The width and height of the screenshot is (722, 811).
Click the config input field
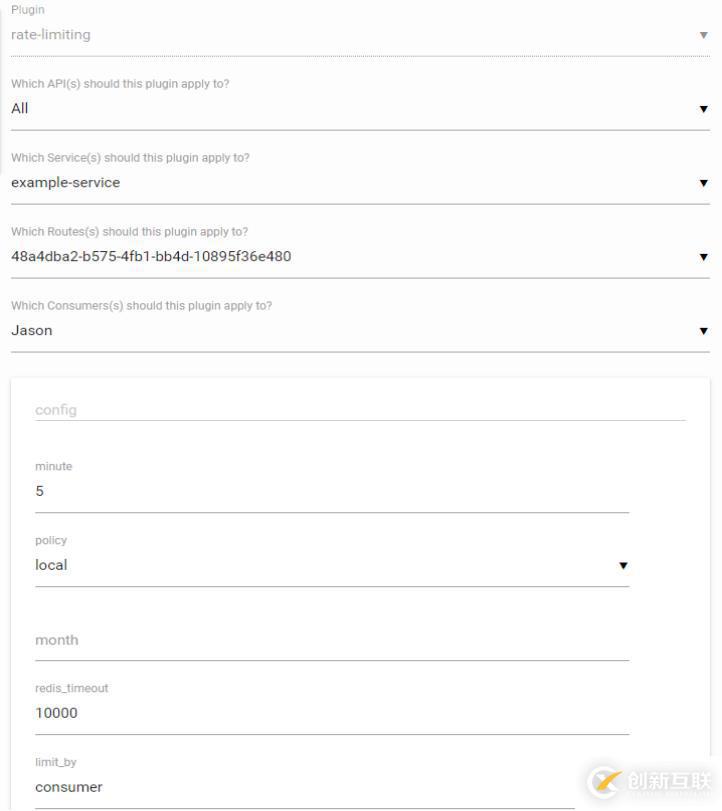[360, 410]
